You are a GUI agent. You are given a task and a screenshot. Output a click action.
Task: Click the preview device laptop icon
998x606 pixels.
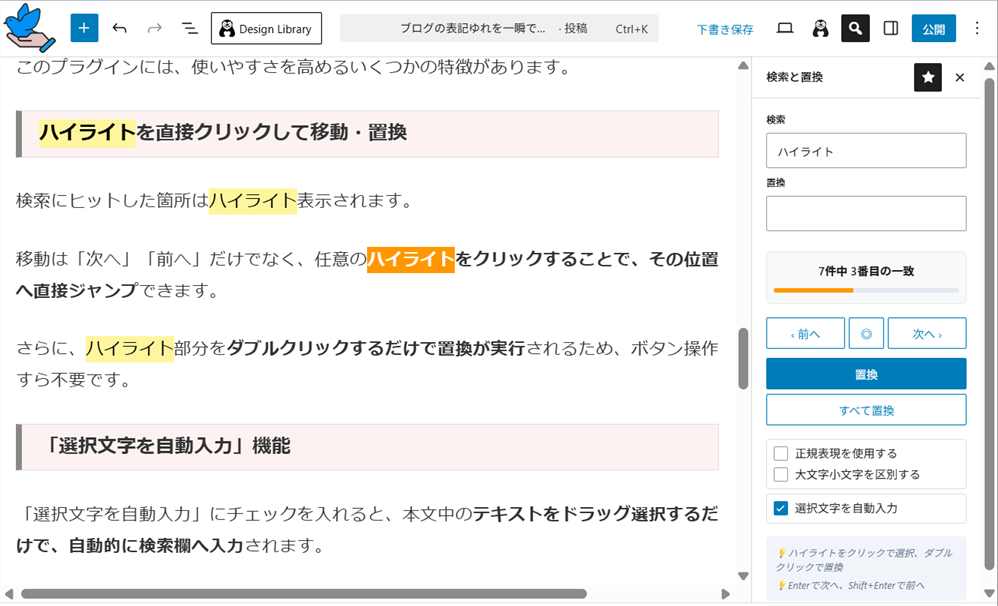[785, 28]
